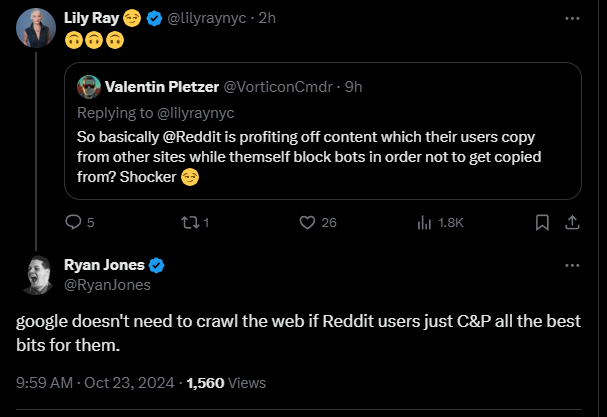Open the view analytics icon showing 1.8K
607x417 pixels.
click(x=424, y=222)
